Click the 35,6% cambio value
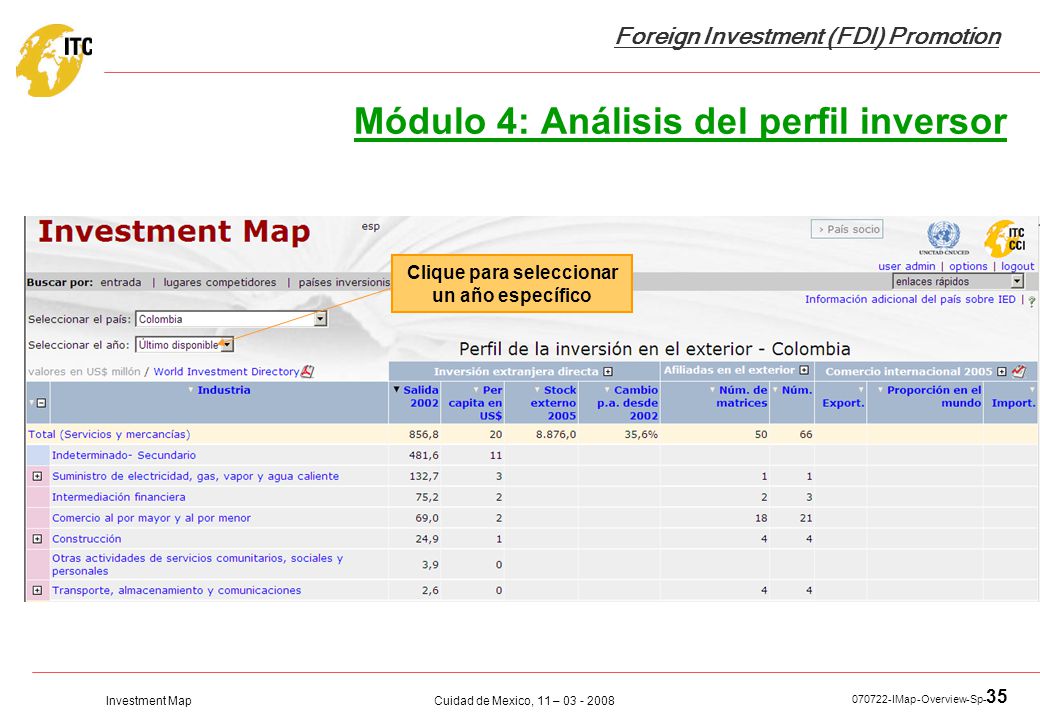This screenshot has width=1040, height=720. (x=641, y=435)
